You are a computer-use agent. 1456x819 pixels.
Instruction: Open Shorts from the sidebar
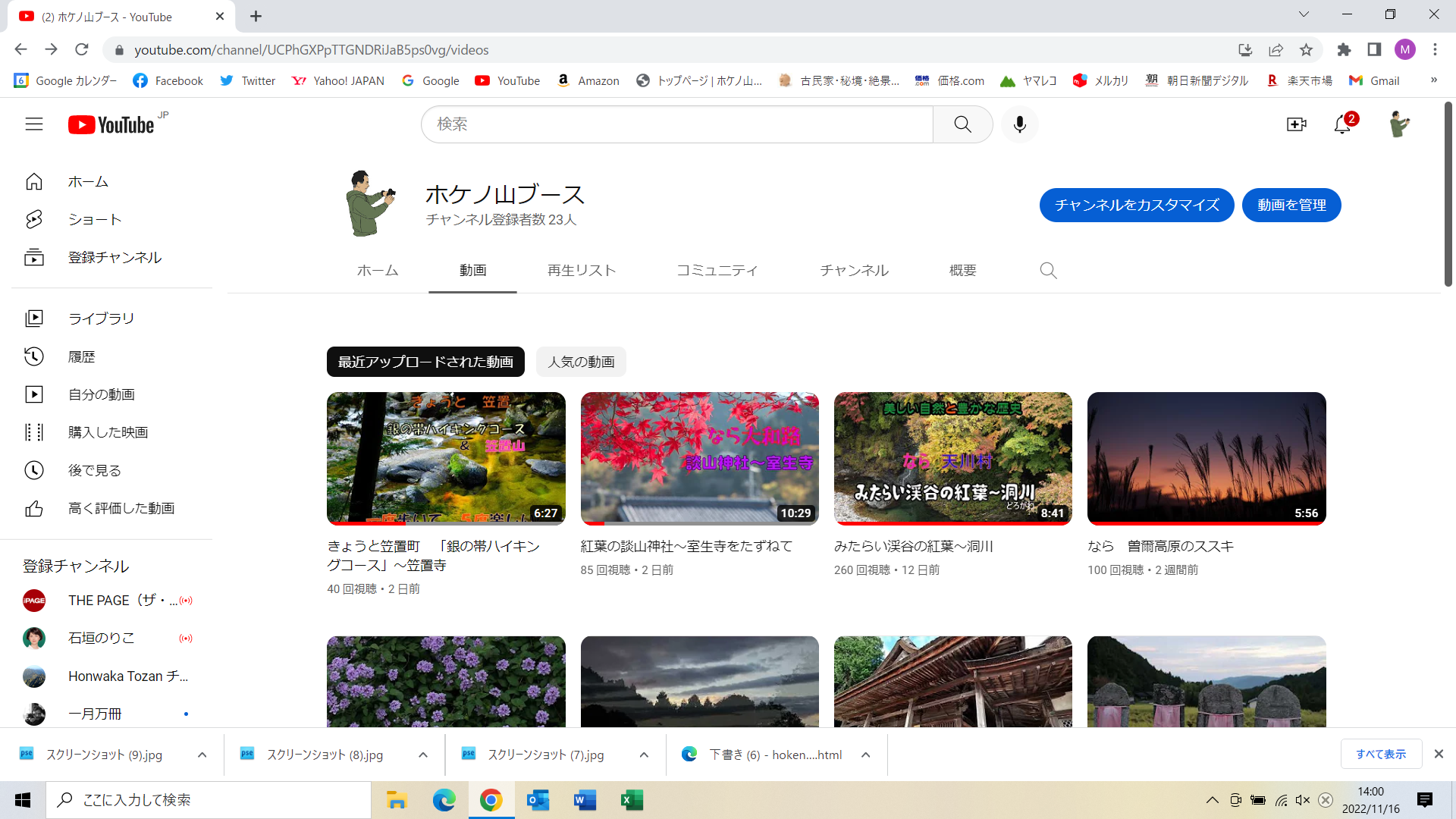[x=94, y=220]
